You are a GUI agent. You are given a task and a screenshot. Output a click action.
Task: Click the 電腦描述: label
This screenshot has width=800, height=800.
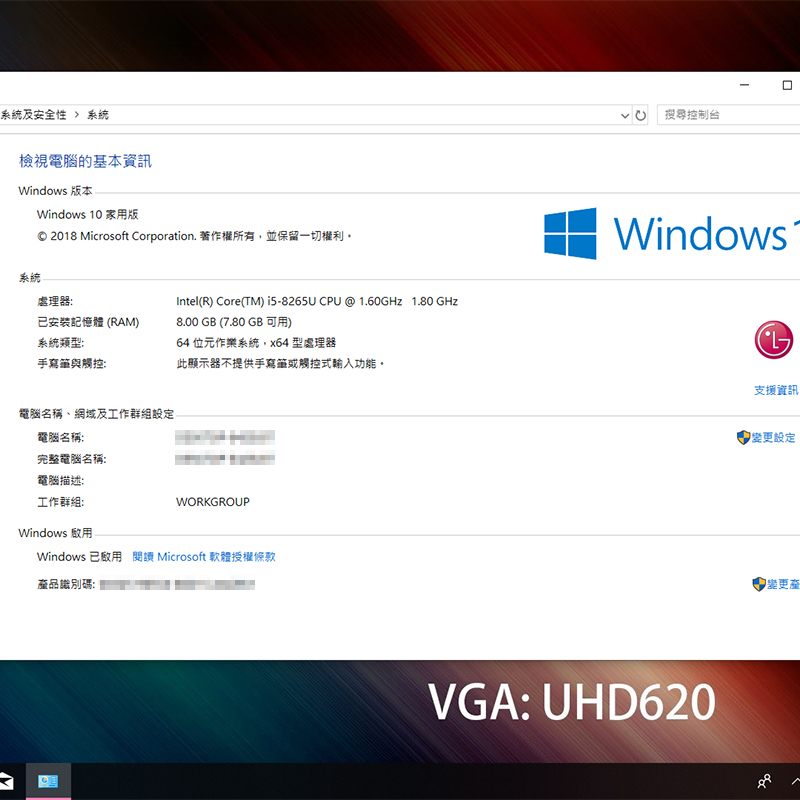coord(61,481)
